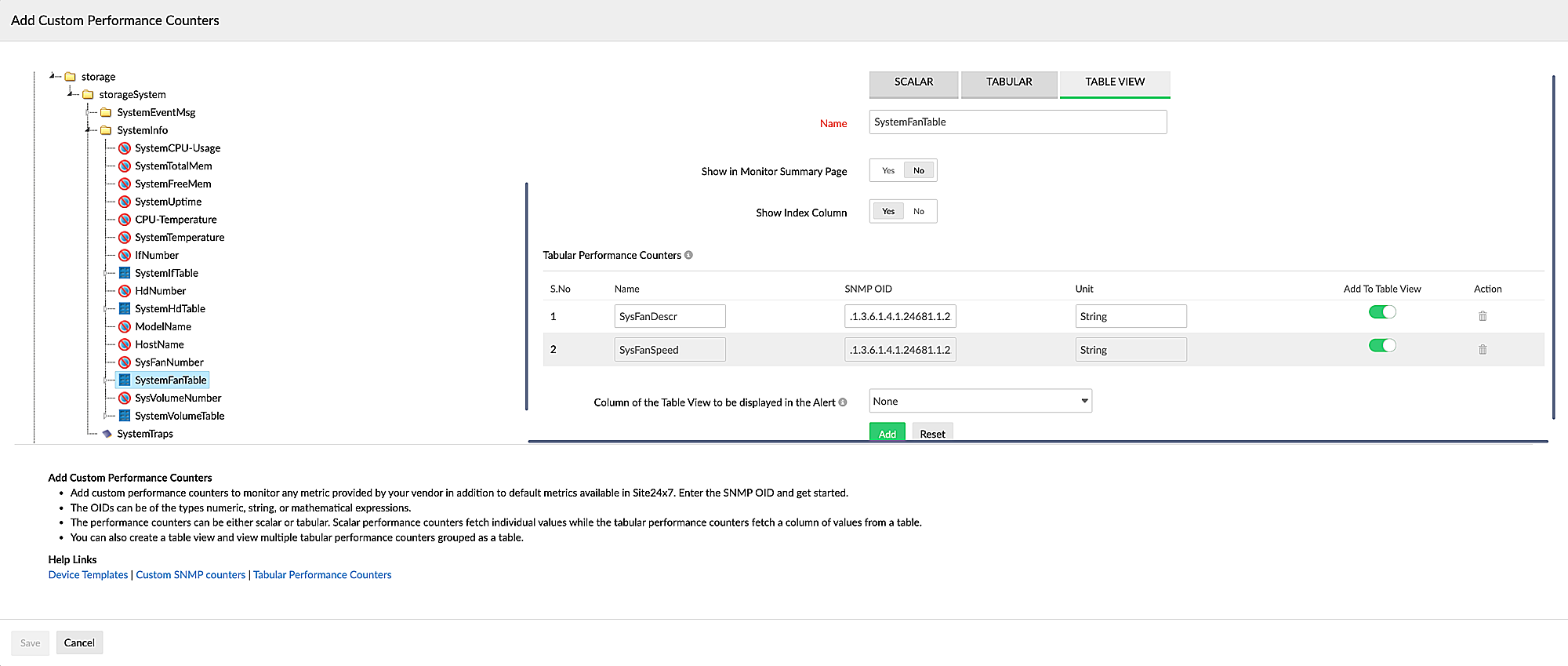
Task: Click the info icon beside Tabular Performance Counters
Action: tap(688, 255)
